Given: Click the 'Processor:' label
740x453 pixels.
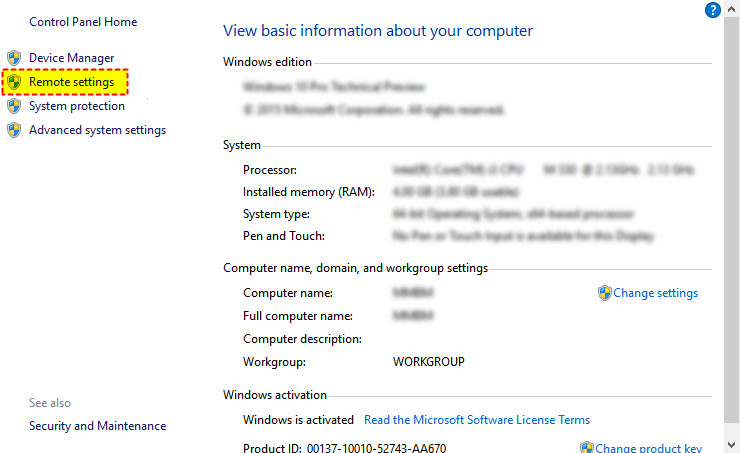Looking at the screenshot, I should (x=270, y=170).
